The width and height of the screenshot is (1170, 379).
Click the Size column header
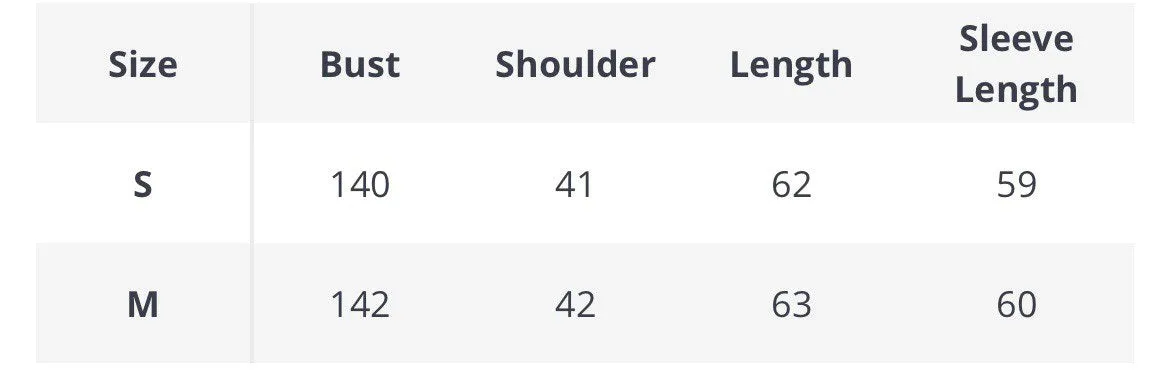[143, 65]
